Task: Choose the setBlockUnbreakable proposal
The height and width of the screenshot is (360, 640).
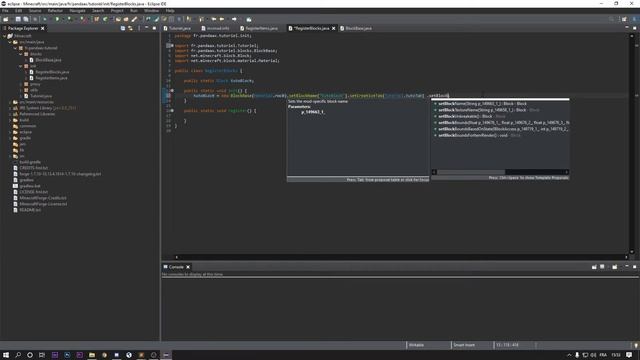Action: (500, 116)
